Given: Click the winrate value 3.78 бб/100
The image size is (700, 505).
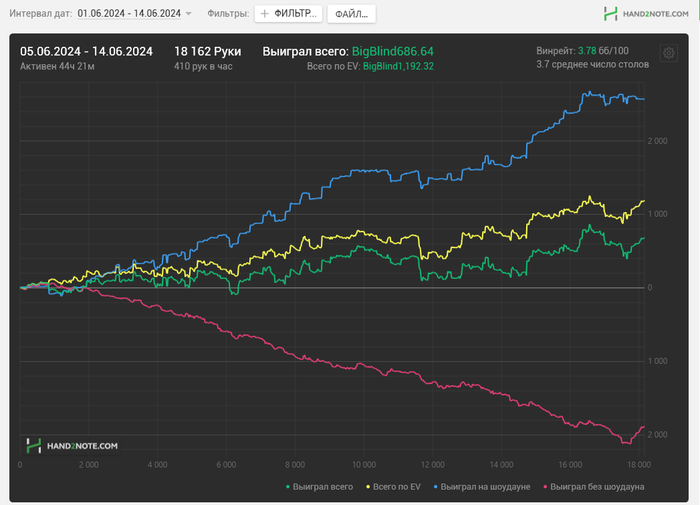Looking at the screenshot, I should [603, 51].
